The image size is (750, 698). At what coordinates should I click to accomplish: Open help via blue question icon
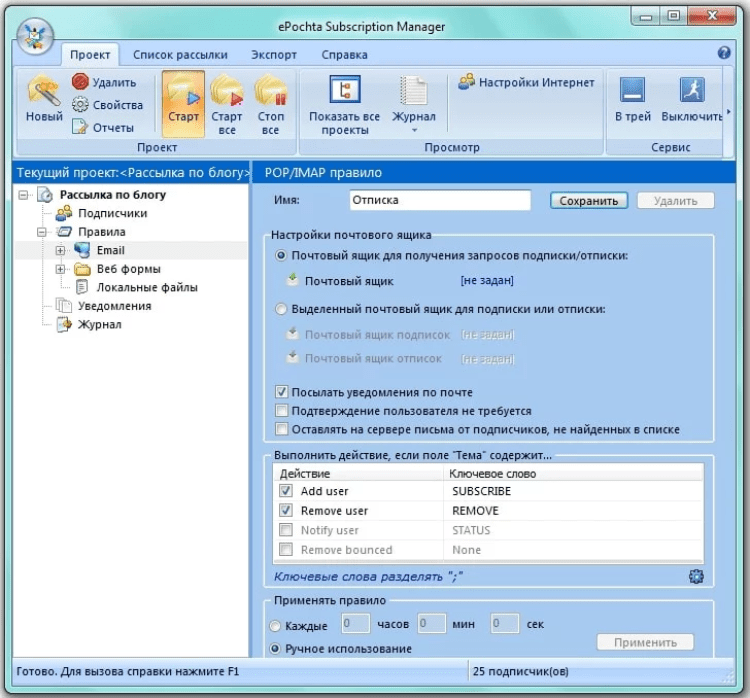coord(724,53)
